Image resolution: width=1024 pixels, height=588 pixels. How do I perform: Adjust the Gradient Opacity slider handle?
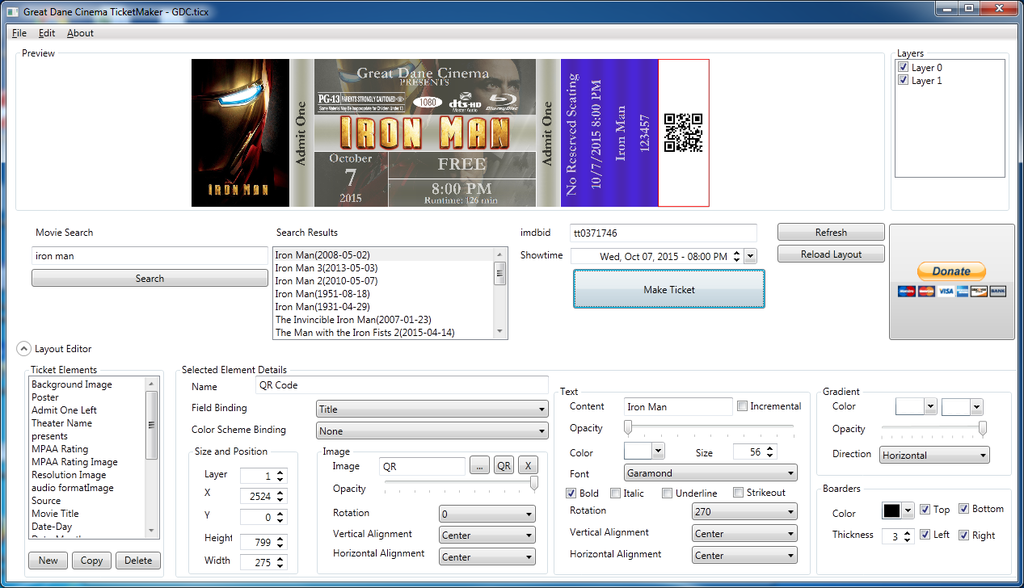click(982, 428)
